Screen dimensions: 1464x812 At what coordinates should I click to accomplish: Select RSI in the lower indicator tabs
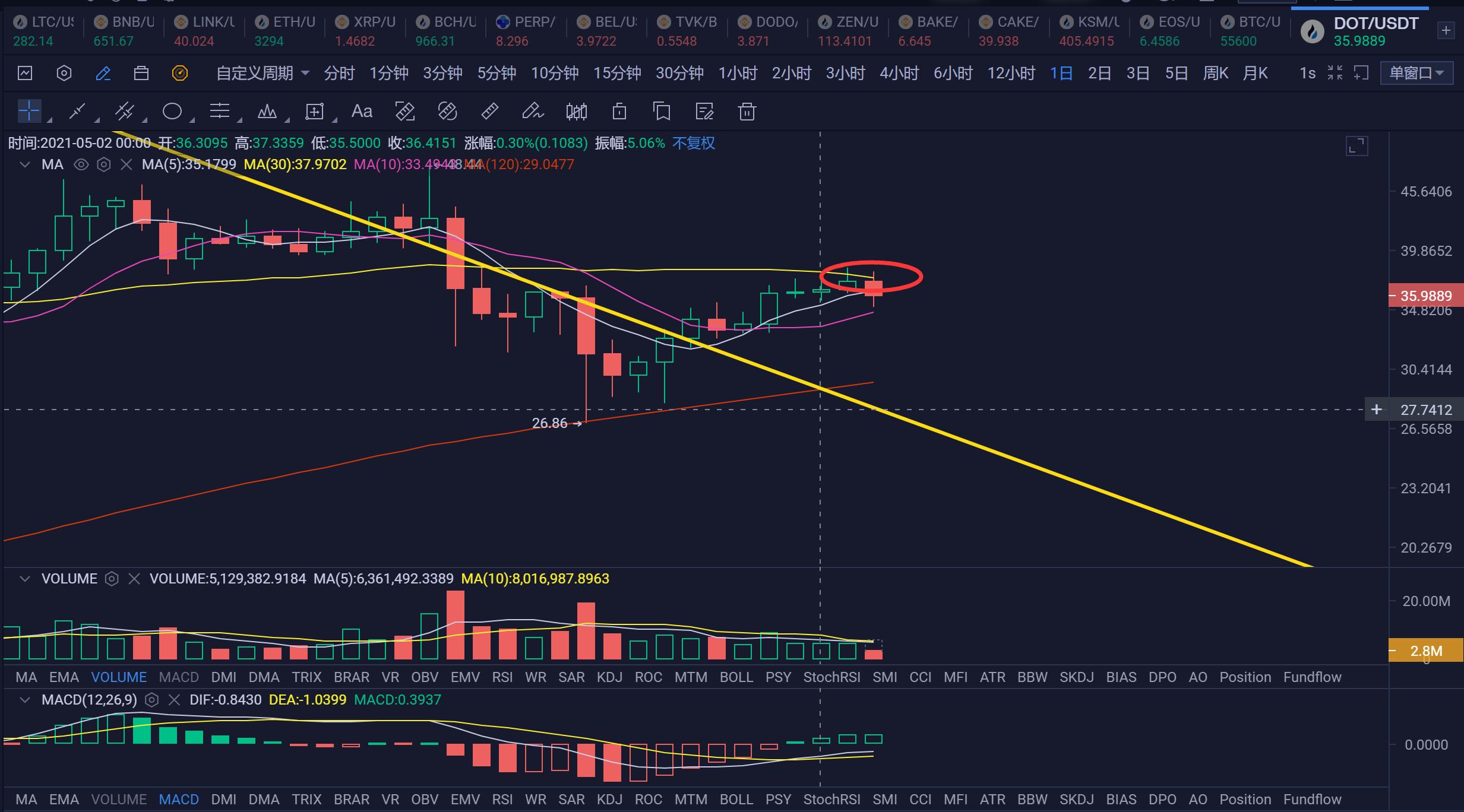(x=502, y=799)
